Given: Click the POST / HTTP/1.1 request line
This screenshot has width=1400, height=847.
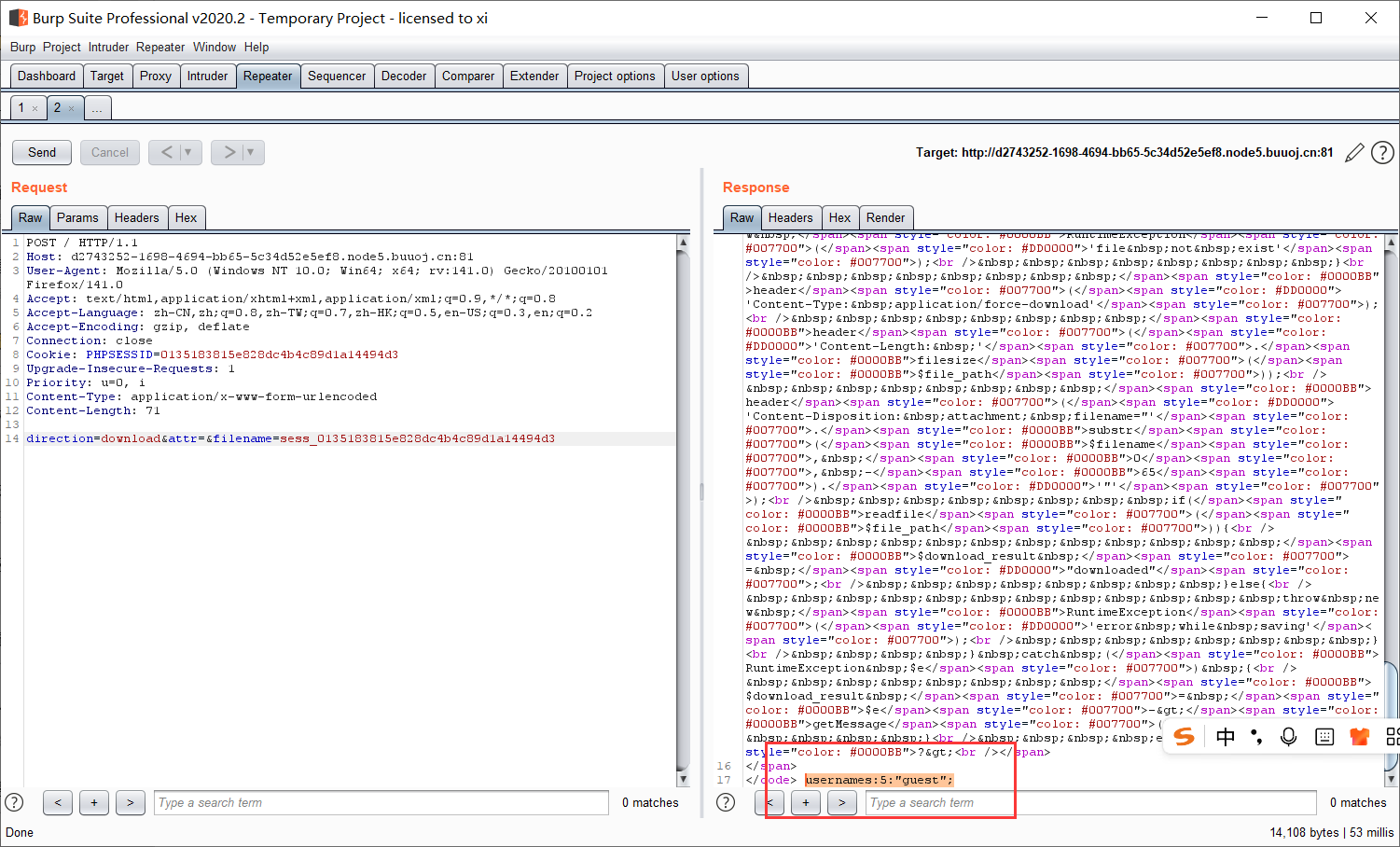Looking at the screenshot, I should pos(81,243).
